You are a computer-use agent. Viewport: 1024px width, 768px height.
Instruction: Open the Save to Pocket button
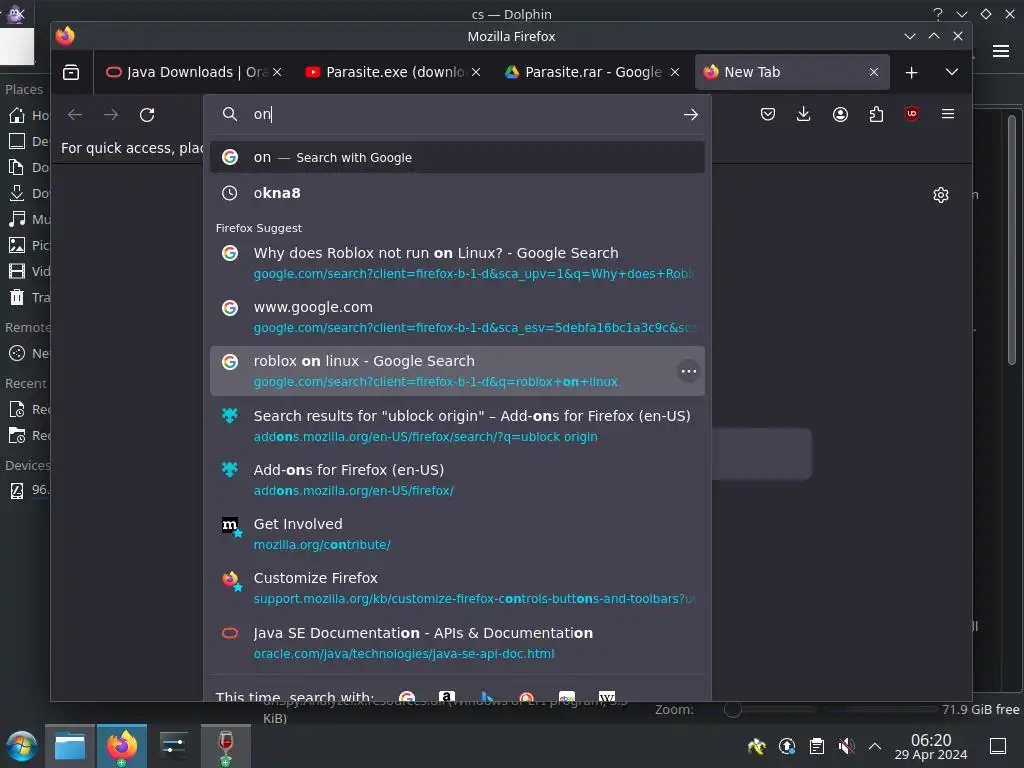(x=768, y=114)
